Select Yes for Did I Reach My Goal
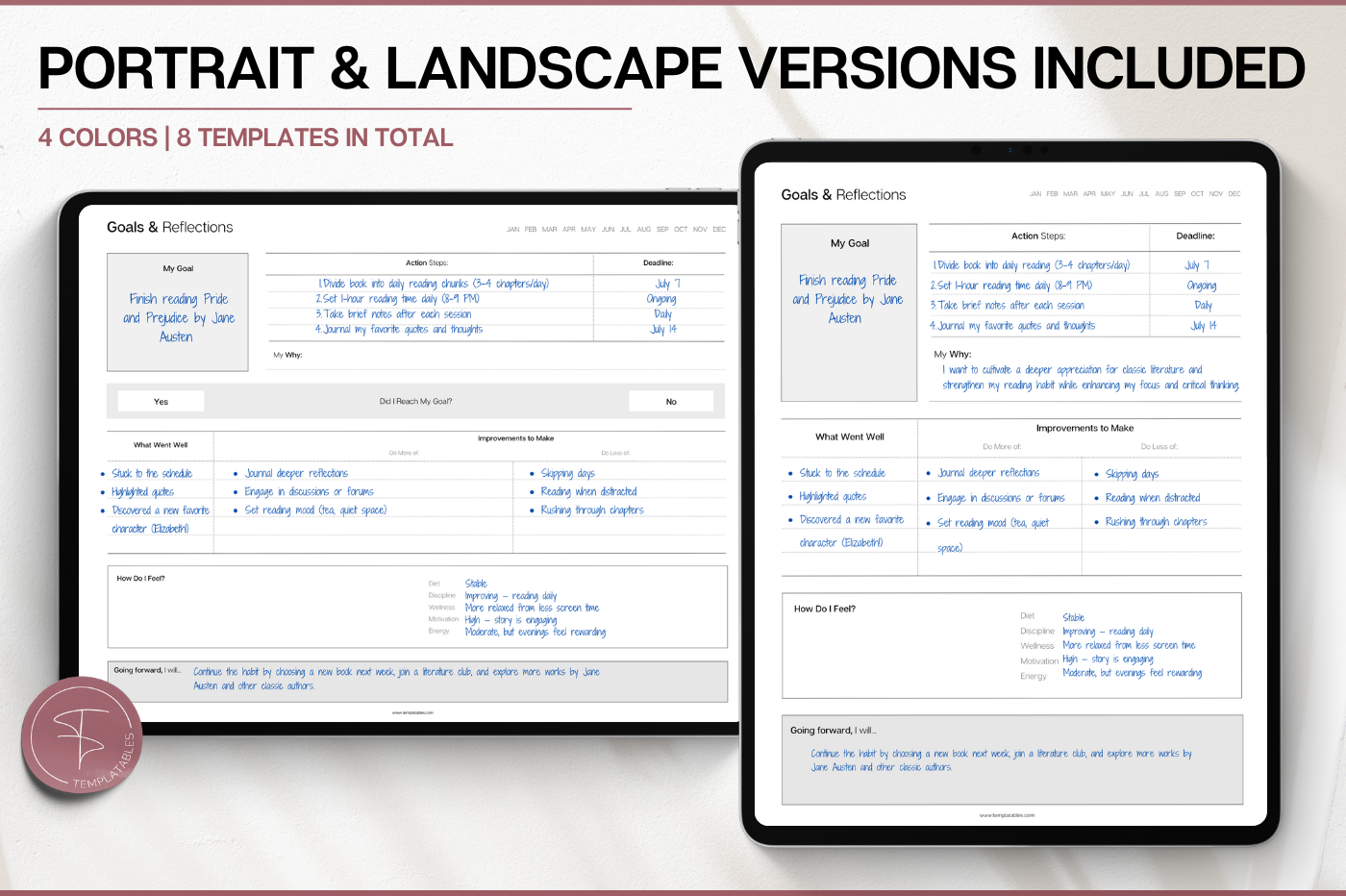This screenshot has height=896, width=1346. (161, 402)
